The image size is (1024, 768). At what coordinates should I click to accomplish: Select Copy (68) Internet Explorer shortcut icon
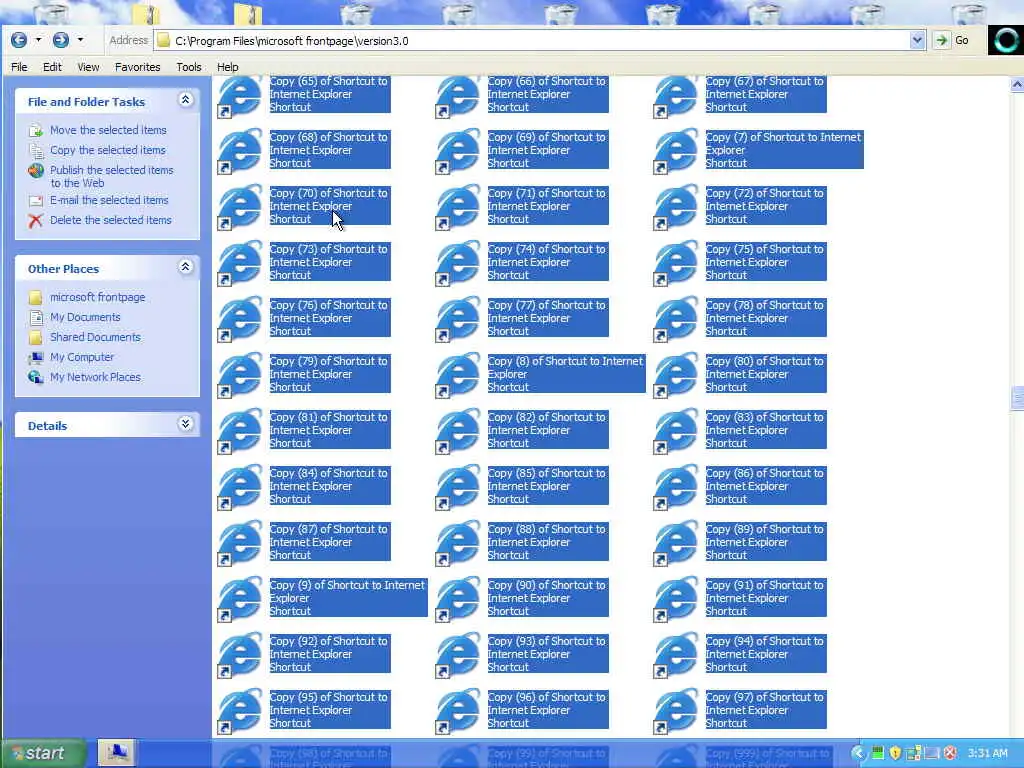pos(240,151)
